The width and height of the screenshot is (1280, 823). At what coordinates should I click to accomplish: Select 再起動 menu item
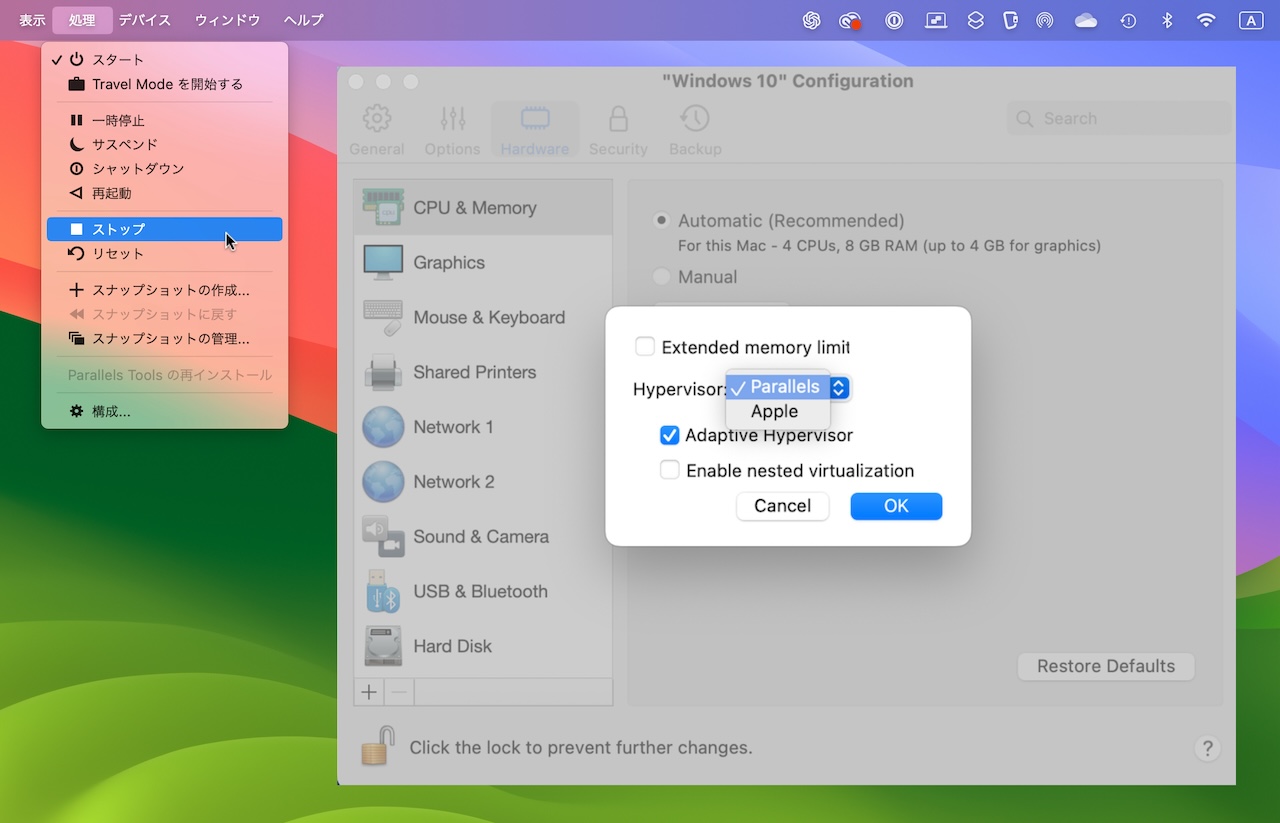[165, 193]
